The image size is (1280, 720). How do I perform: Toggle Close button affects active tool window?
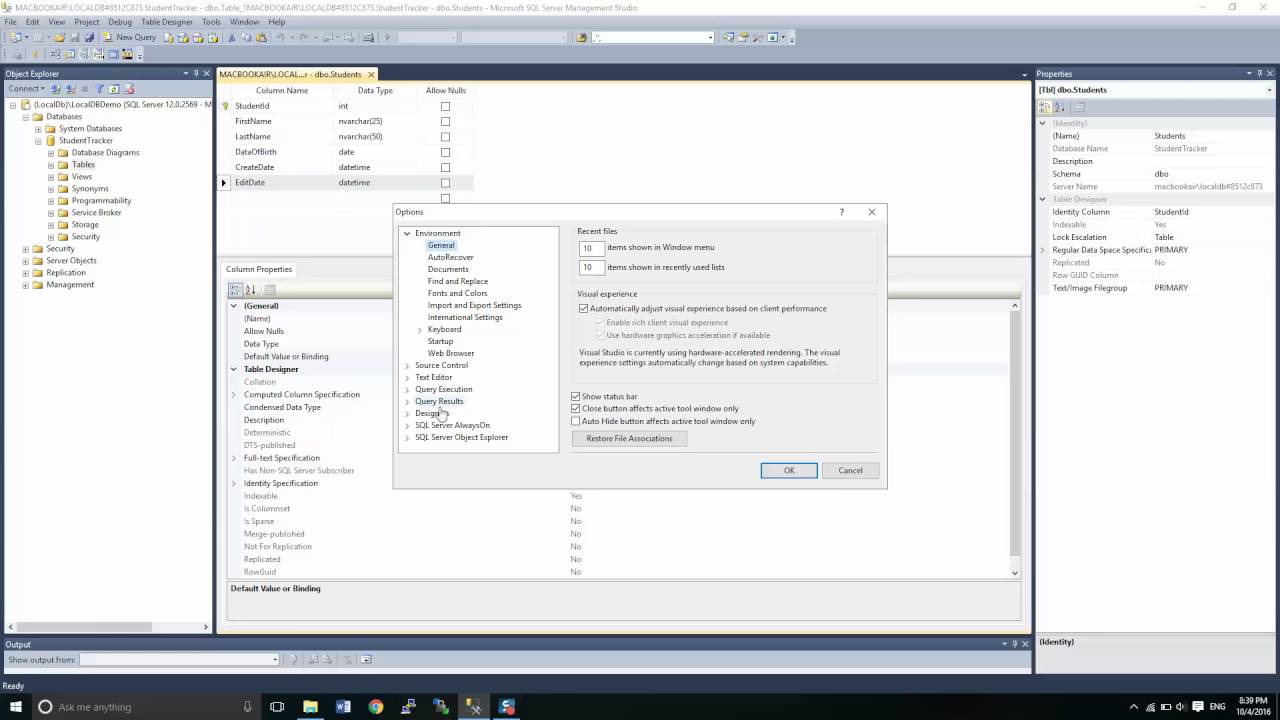click(x=576, y=409)
